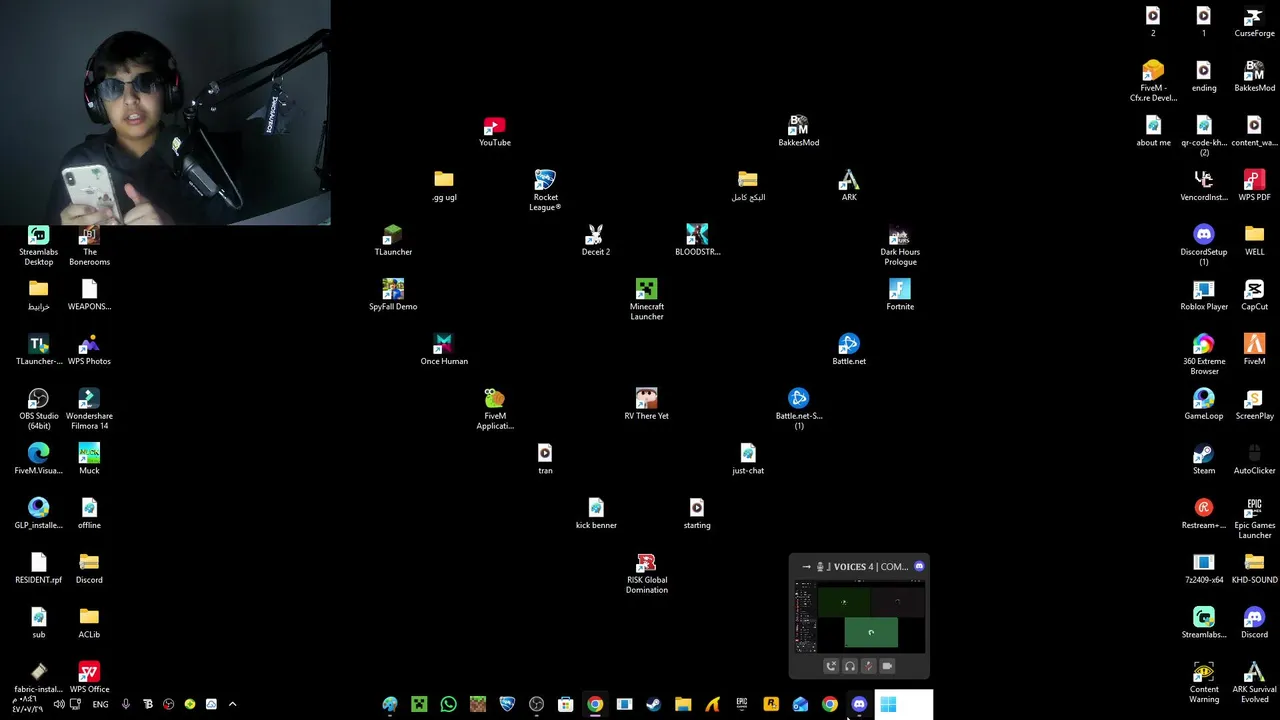Disconnect call button in Discord preview
The height and width of the screenshot is (720, 1280).
tap(830, 666)
